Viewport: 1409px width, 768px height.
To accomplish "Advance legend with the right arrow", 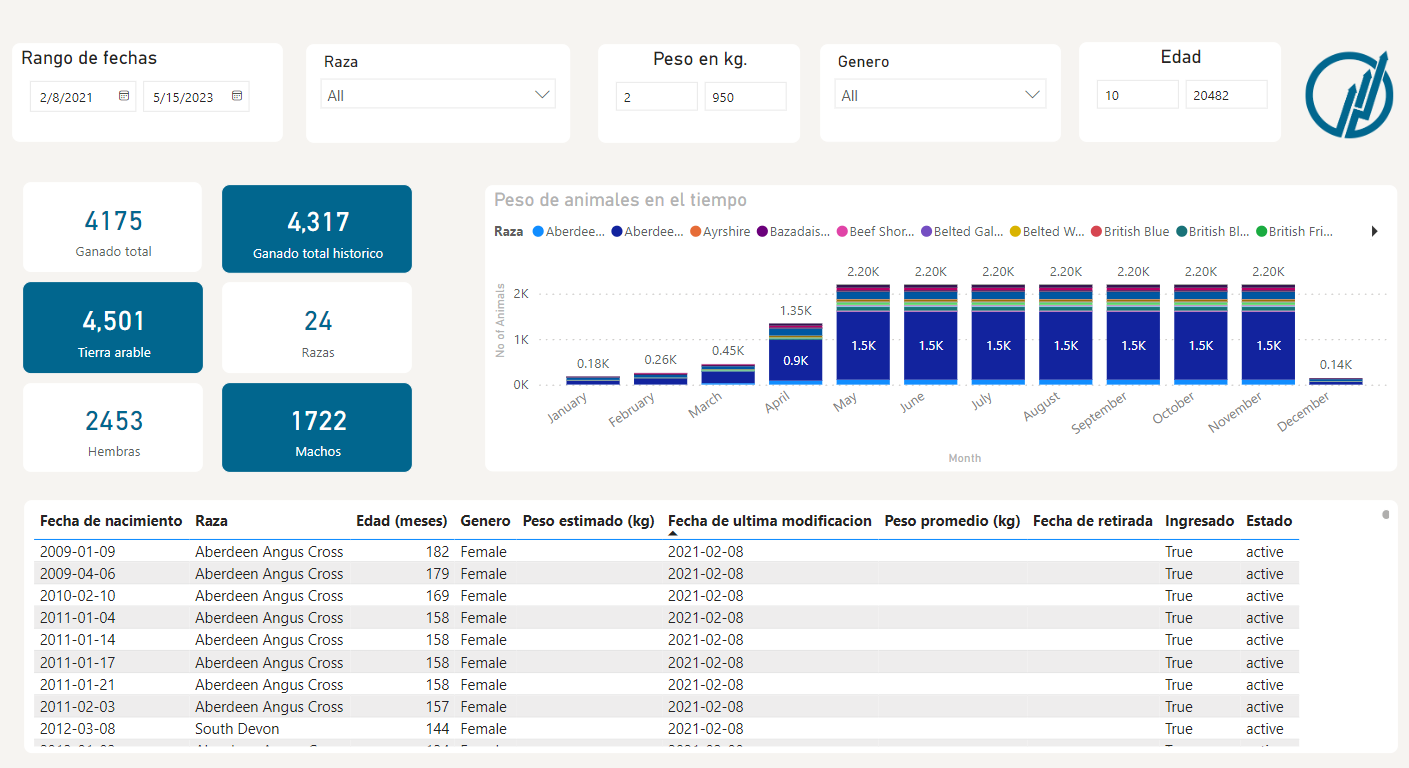I will point(1374,231).
